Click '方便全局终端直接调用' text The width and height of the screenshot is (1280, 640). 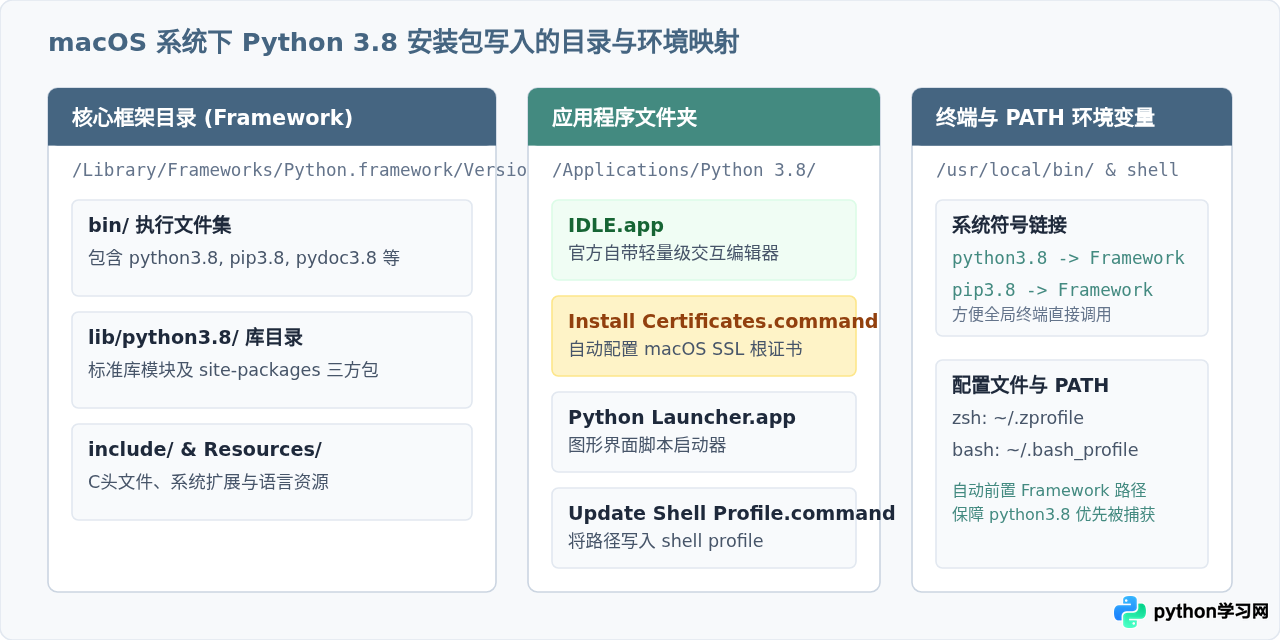1031,314
